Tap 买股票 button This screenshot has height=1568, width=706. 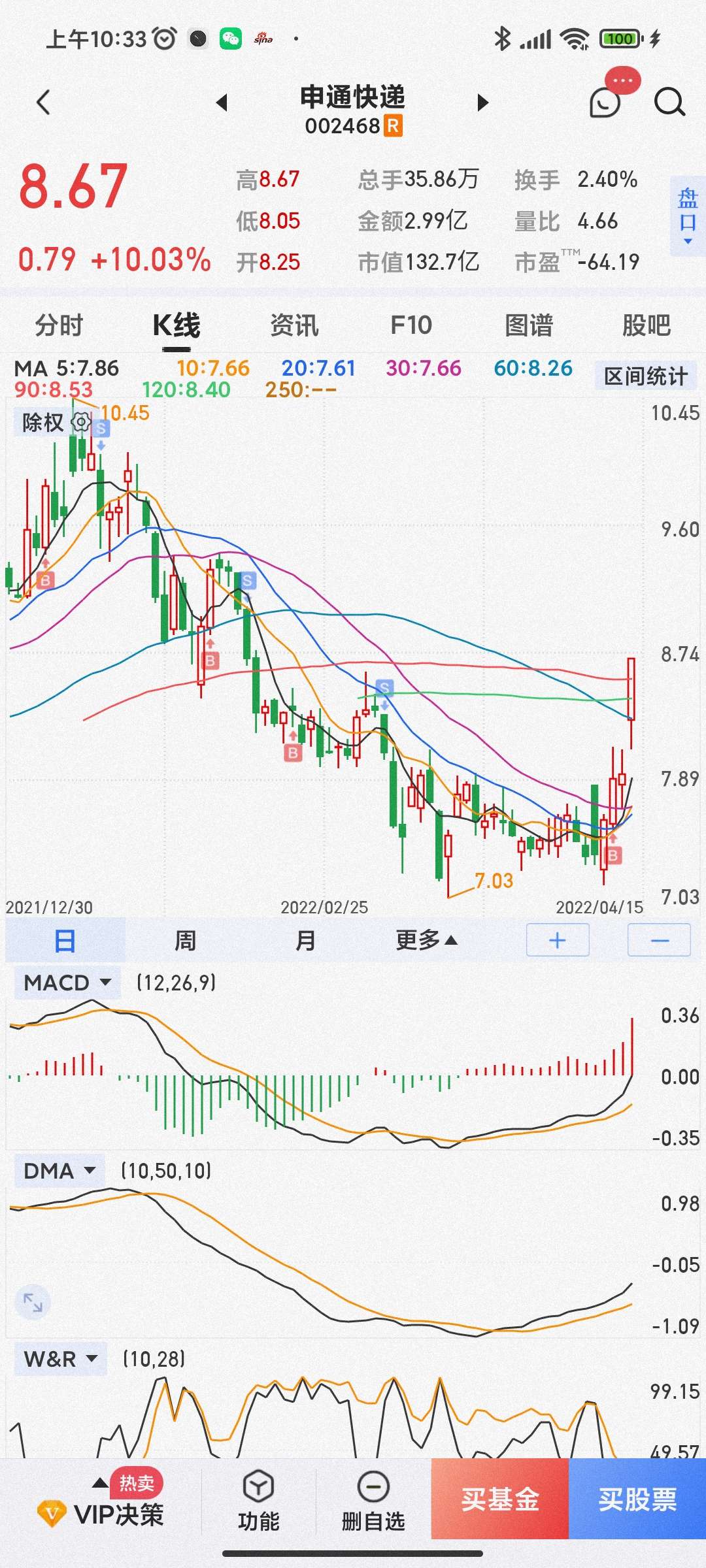[x=637, y=1499]
